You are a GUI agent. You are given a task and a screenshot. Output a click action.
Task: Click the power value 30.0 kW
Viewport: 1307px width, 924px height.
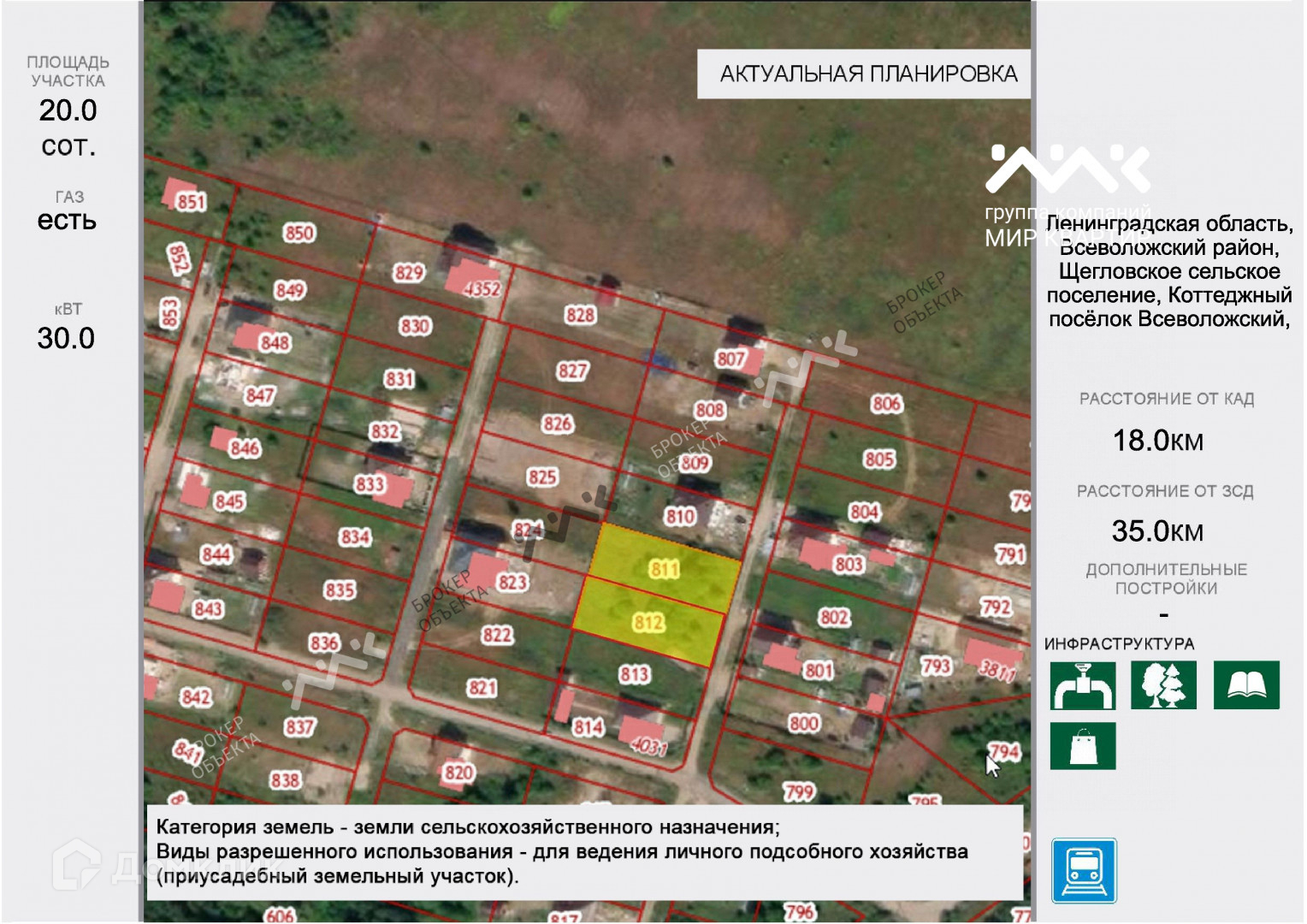(x=66, y=338)
